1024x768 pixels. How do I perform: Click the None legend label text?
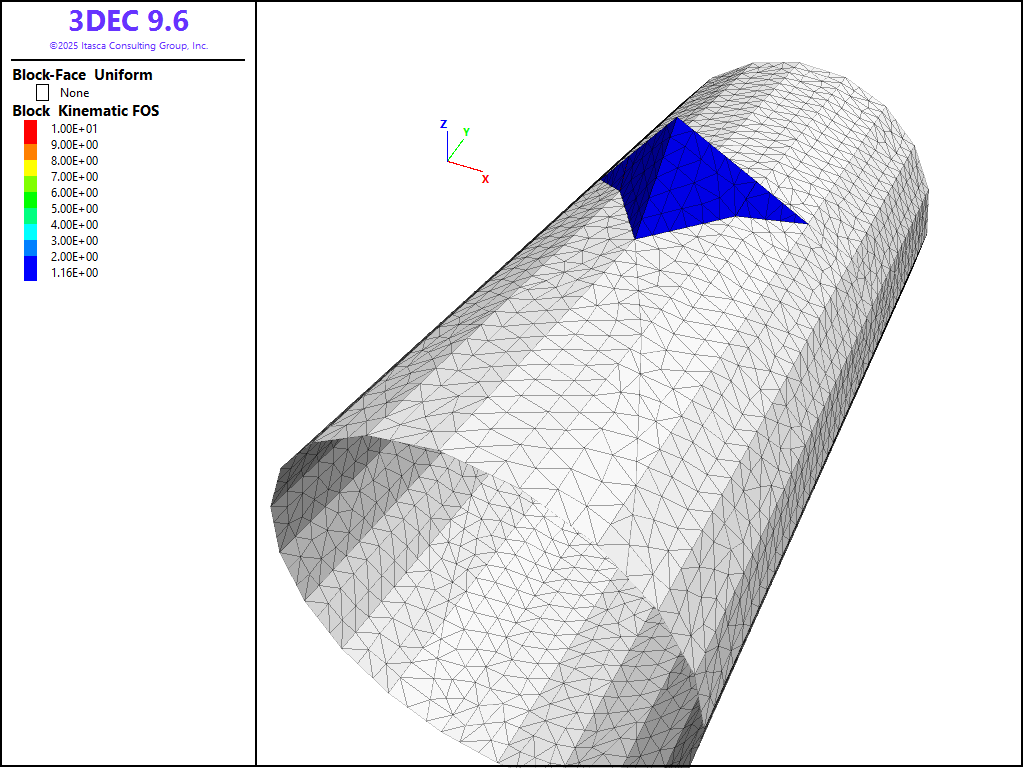click(74, 93)
